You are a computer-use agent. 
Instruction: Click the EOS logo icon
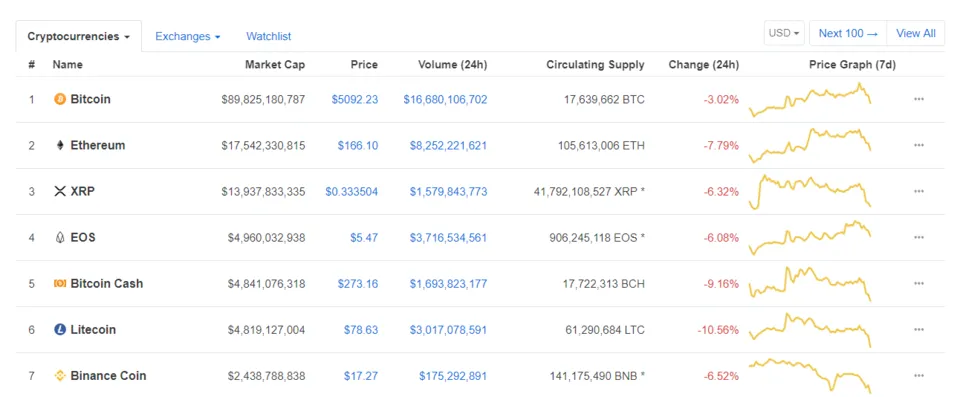point(60,238)
